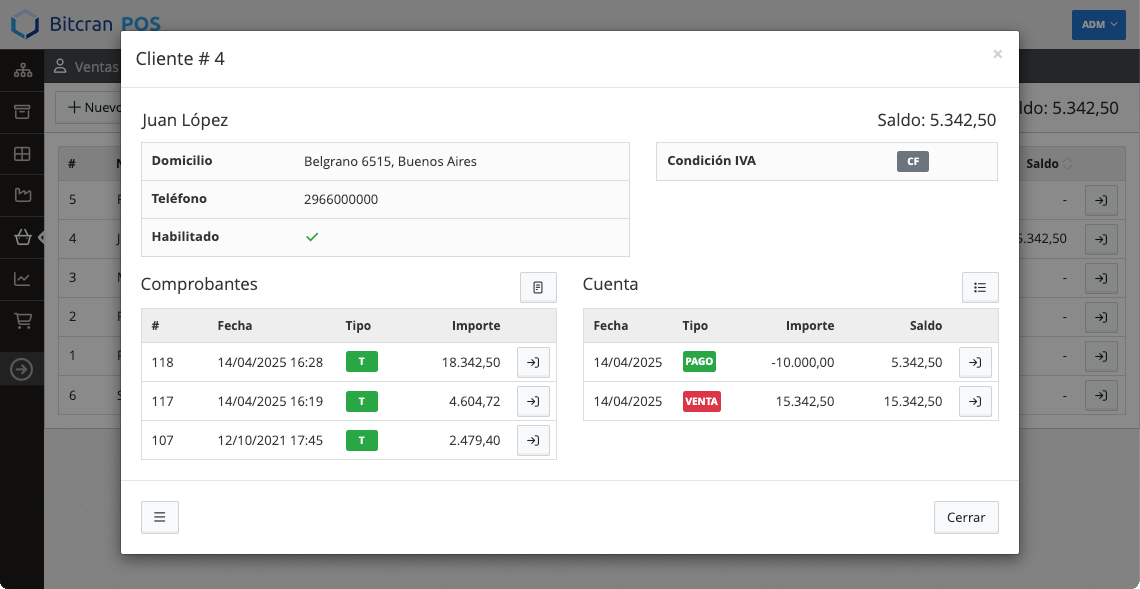The width and height of the screenshot is (1140, 589).
Task: Click the Cuenta list icon button
Action: coord(980,287)
